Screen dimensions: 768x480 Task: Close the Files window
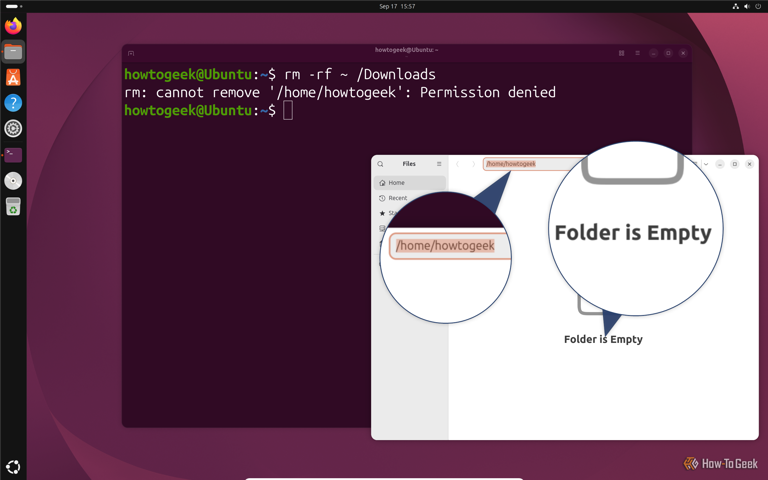[x=749, y=164]
